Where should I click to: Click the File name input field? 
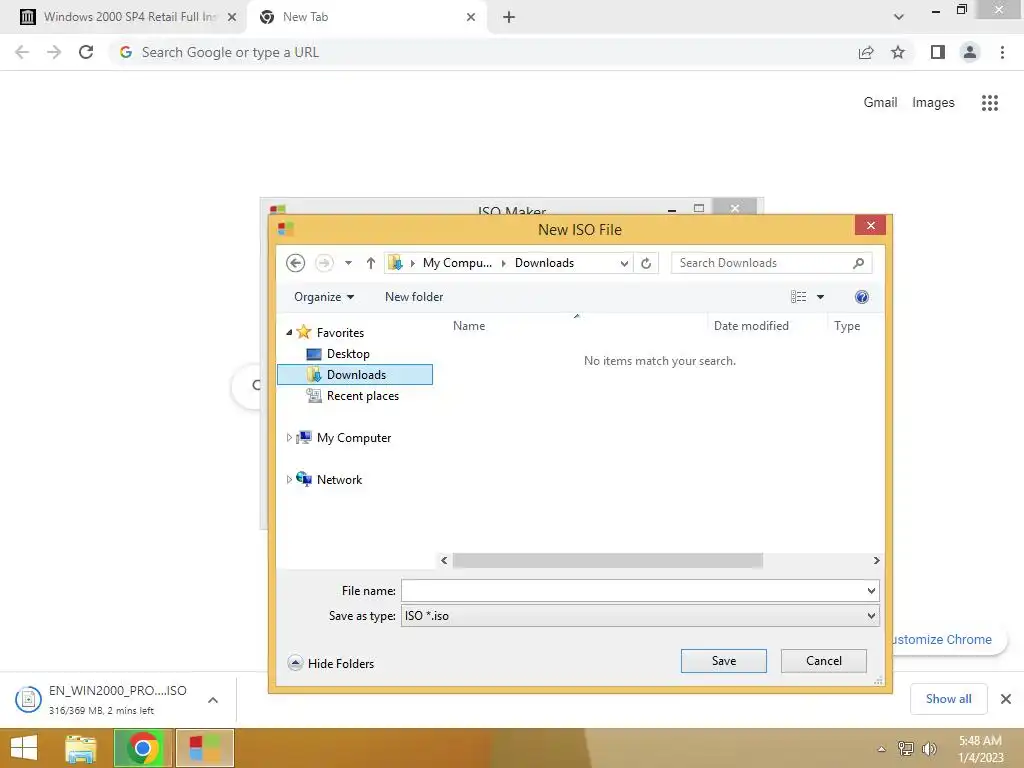[x=632, y=590]
